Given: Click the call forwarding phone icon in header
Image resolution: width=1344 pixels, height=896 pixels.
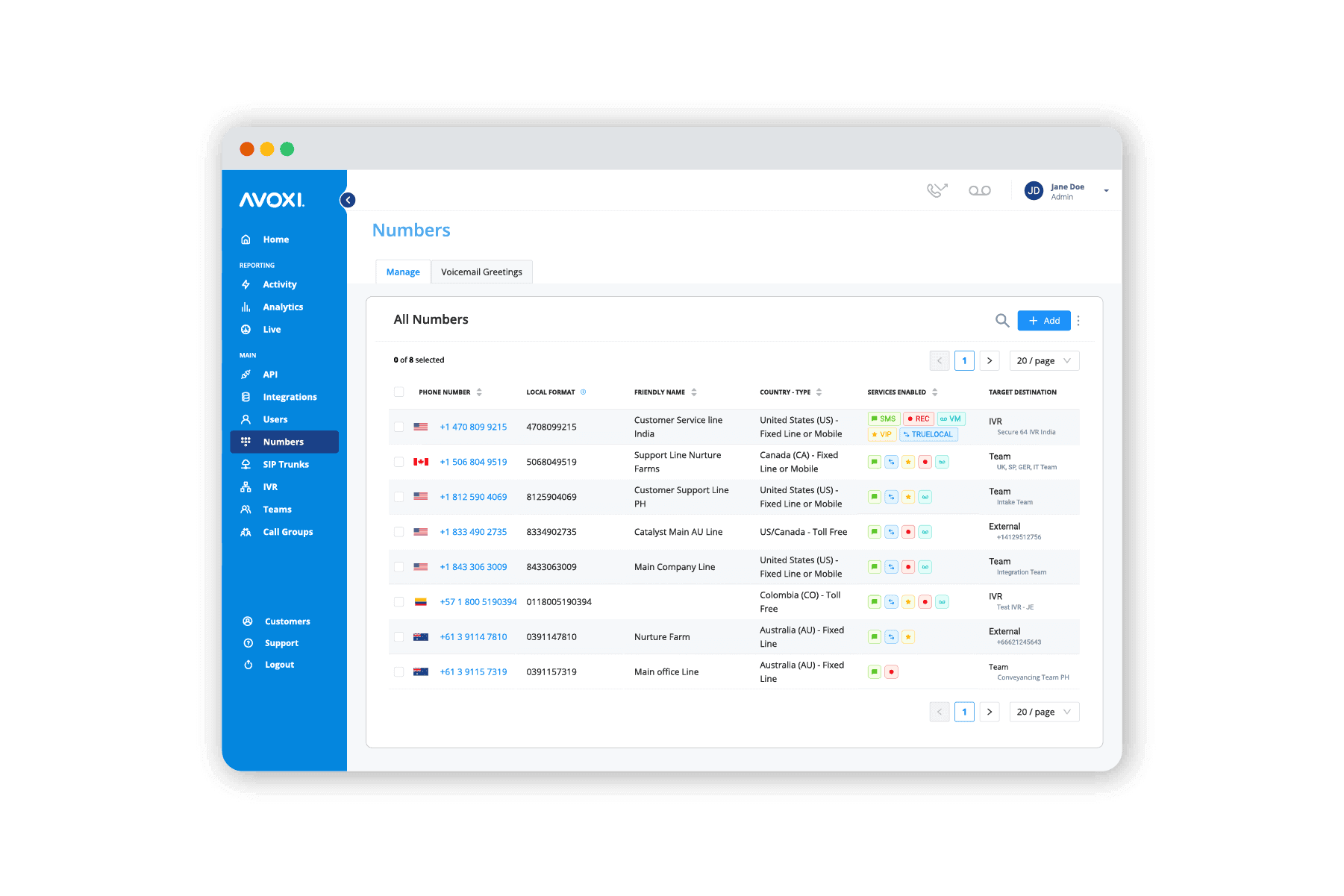Looking at the screenshot, I should tap(937, 190).
